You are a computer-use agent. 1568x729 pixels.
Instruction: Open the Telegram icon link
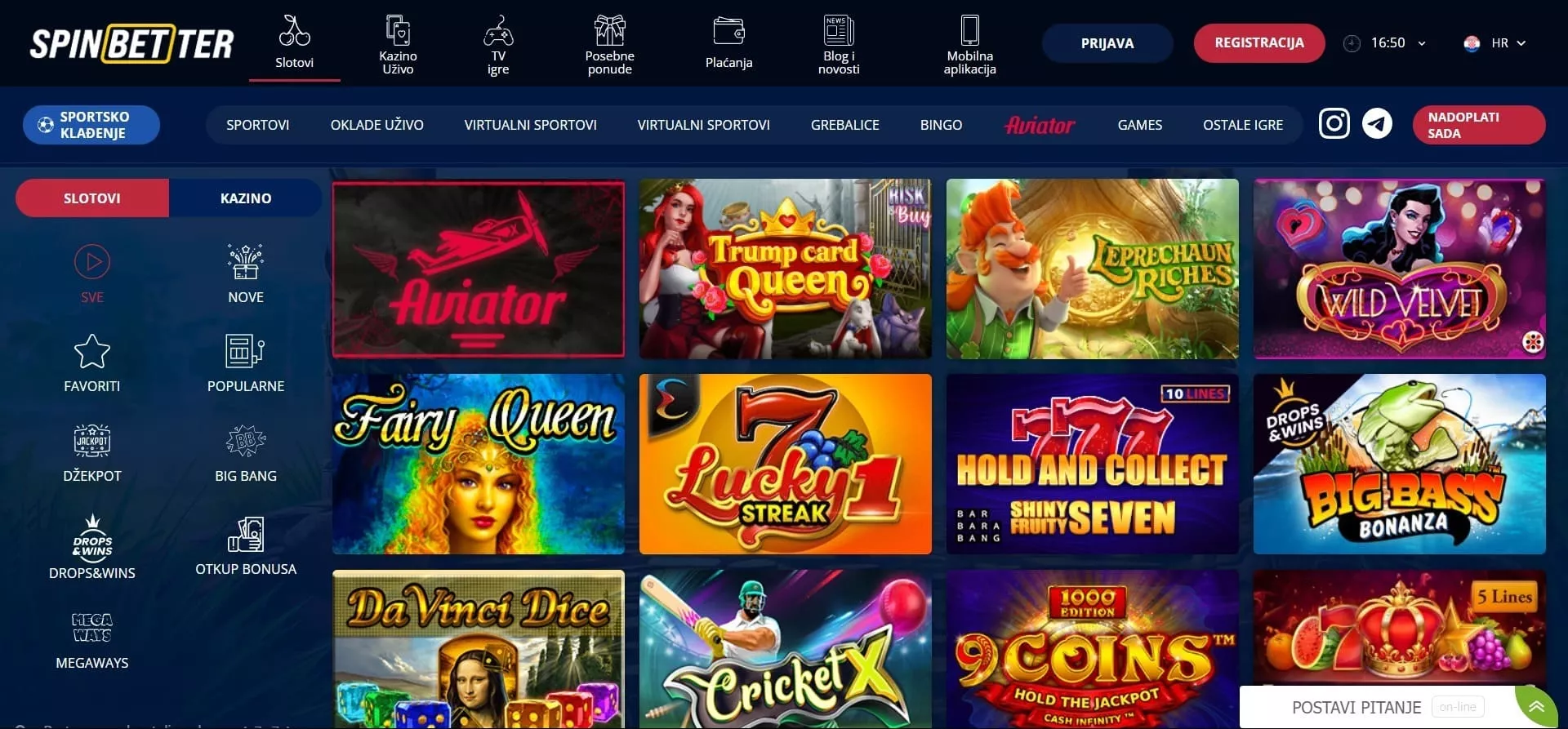point(1377,124)
